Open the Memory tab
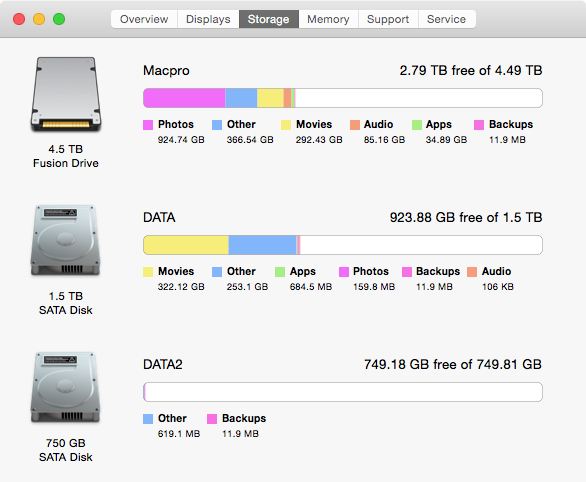The height and width of the screenshot is (482, 586). tap(328, 19)
